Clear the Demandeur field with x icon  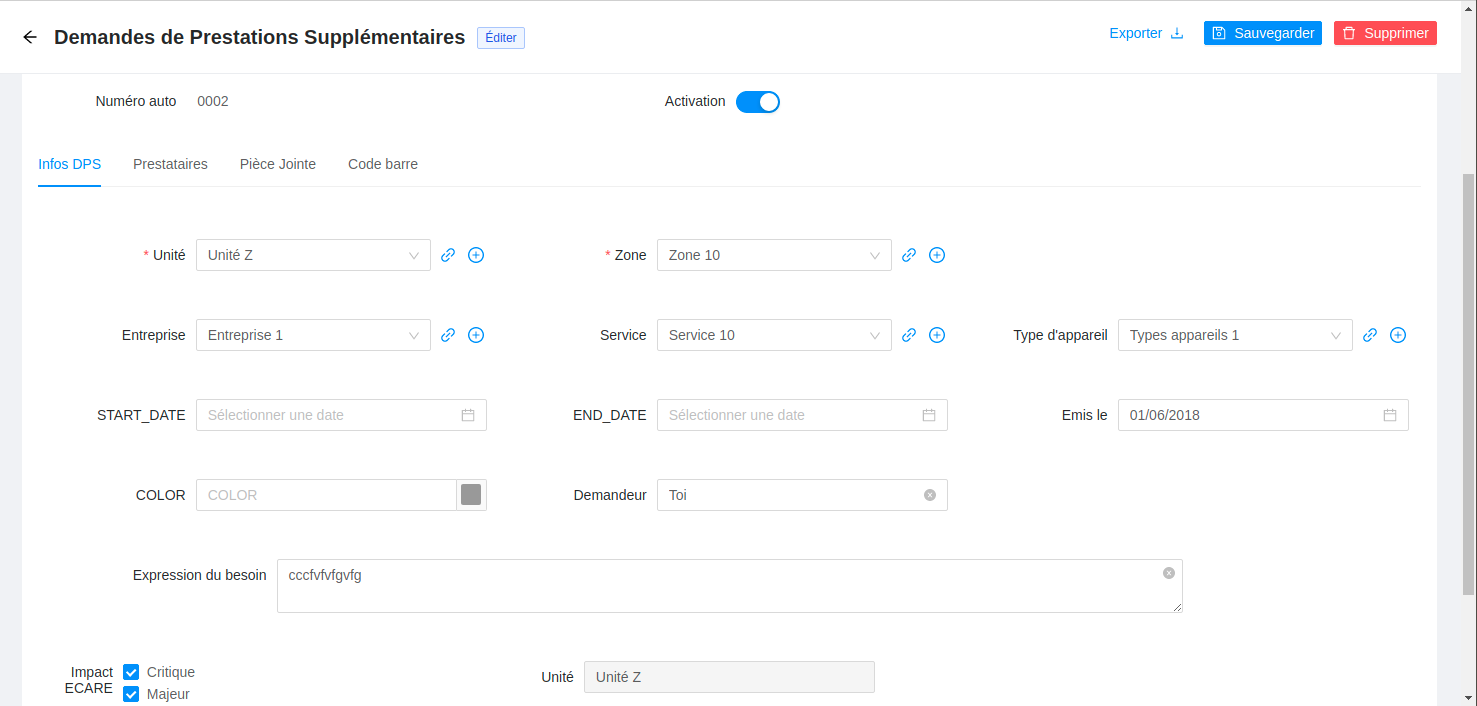tap(930, 495)
